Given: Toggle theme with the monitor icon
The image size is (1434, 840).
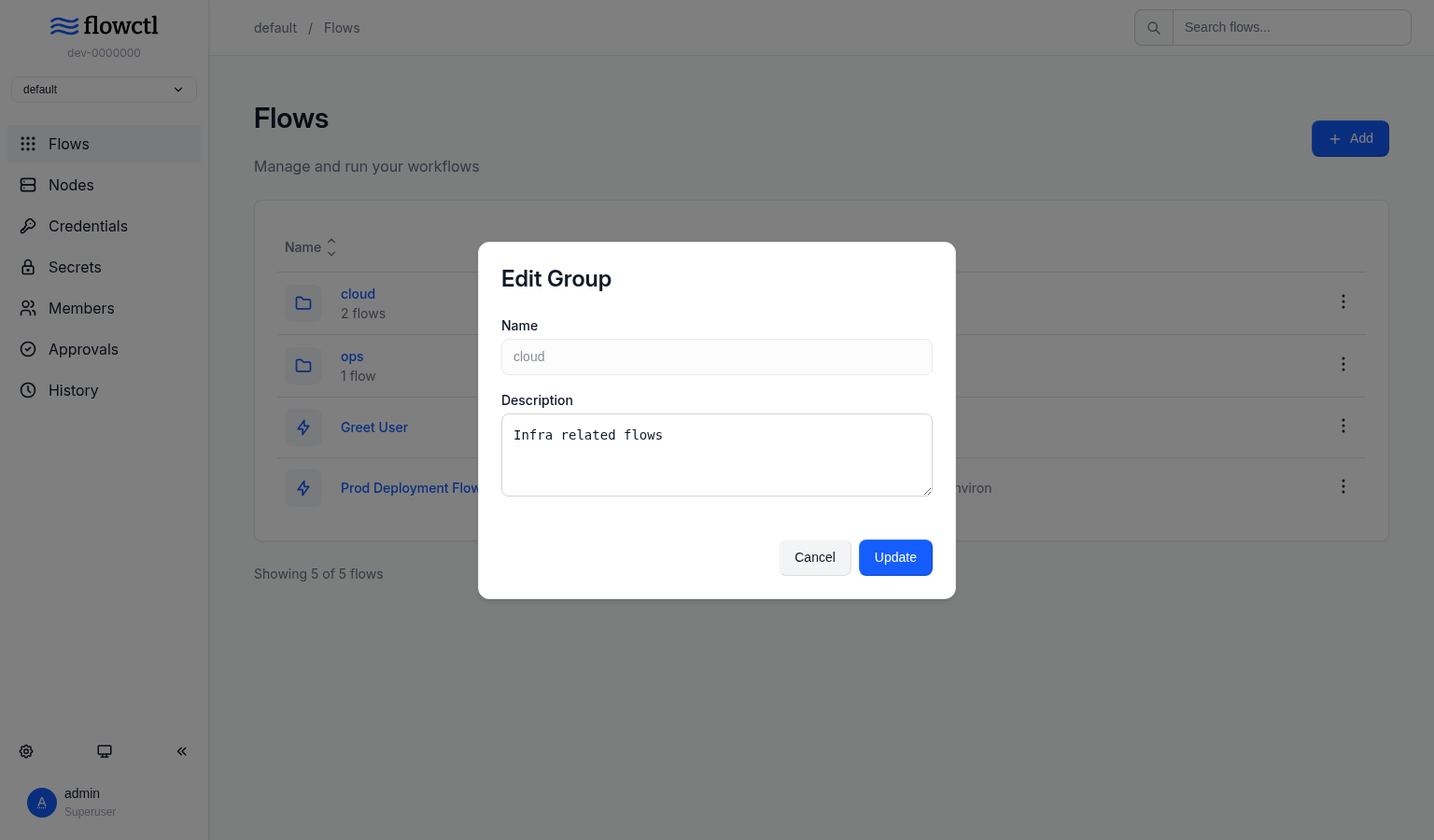Looking at the screenshot, I should (x=105, y=751).
